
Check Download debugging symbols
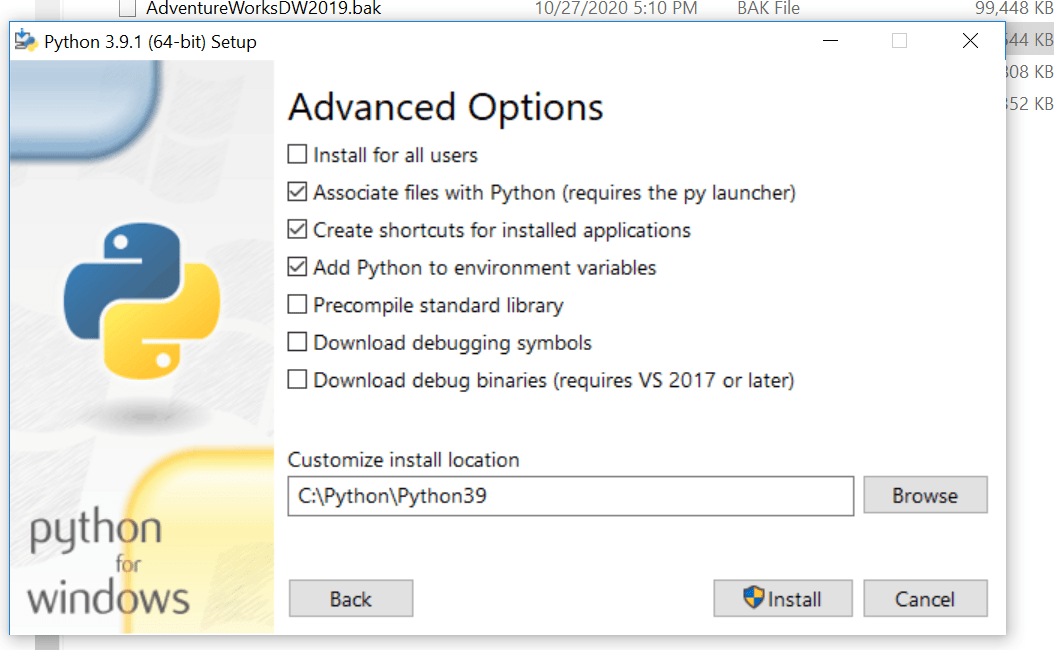pyautogui.click(x=297, y=343)
